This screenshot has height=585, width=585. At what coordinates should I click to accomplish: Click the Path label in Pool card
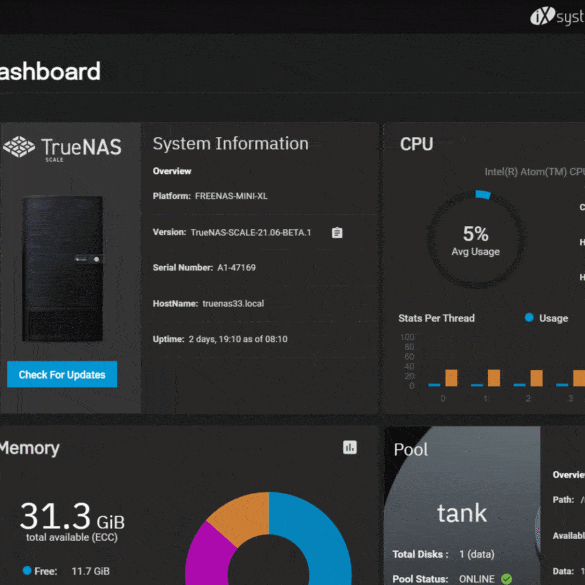(563, 500)
